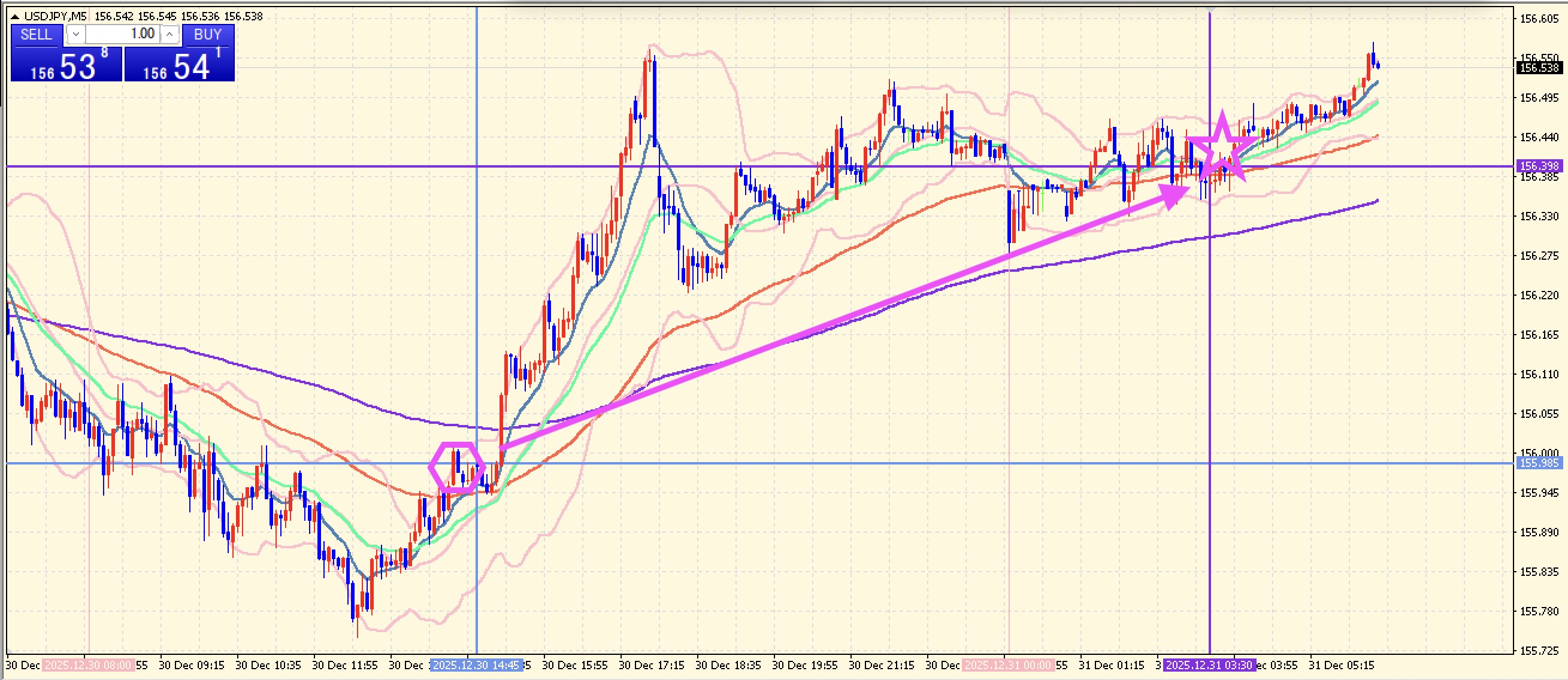The image size is (1568, 680).
Task: Click the current price 156.538 label
Action: pos(1539,68)
